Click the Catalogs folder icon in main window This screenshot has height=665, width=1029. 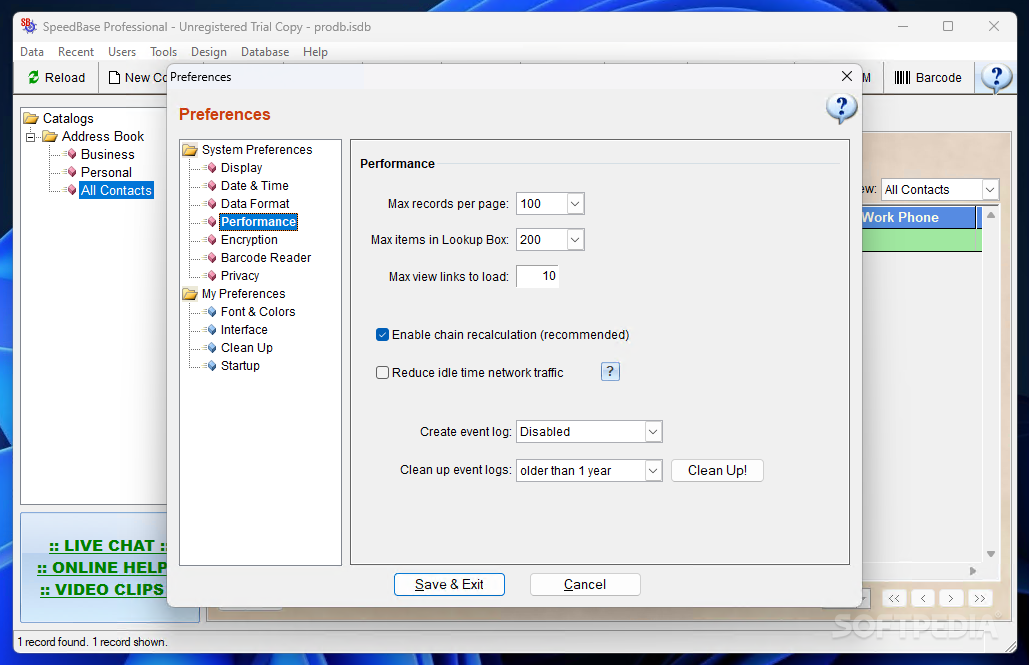click(31, 118)
